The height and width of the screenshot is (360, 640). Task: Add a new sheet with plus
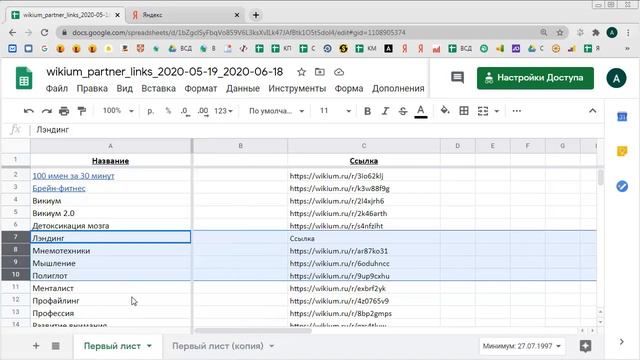point(36,346)
